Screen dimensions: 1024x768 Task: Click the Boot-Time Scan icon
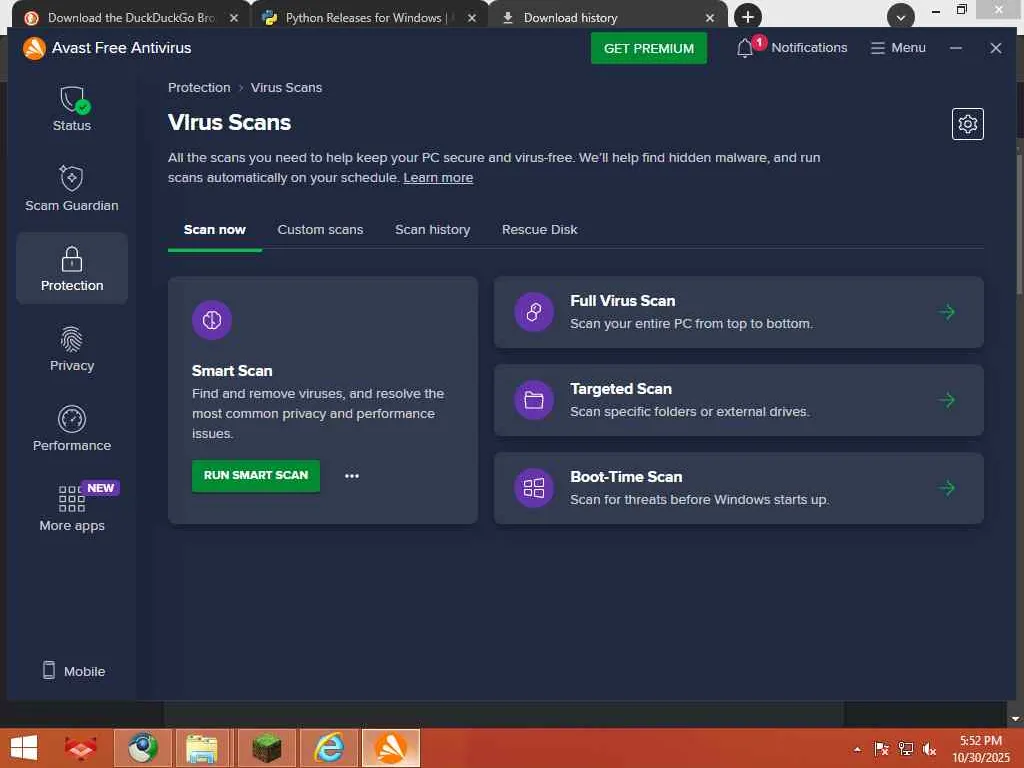tap(534, 488)
